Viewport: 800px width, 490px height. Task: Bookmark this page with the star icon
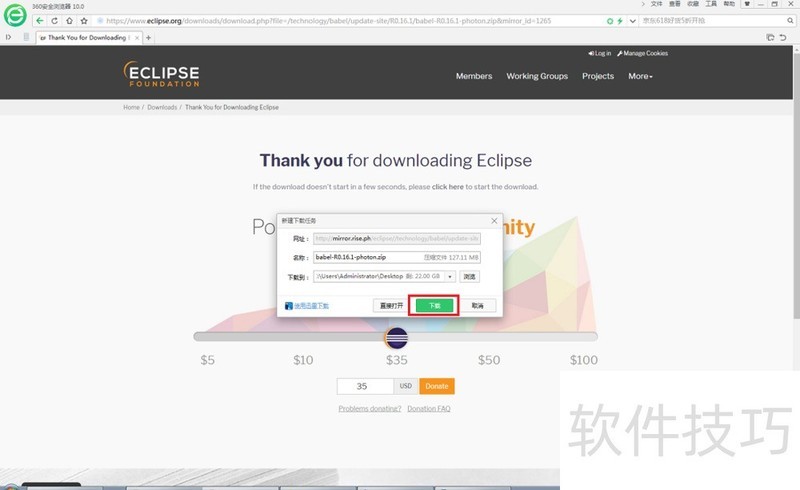click(84, 21)
